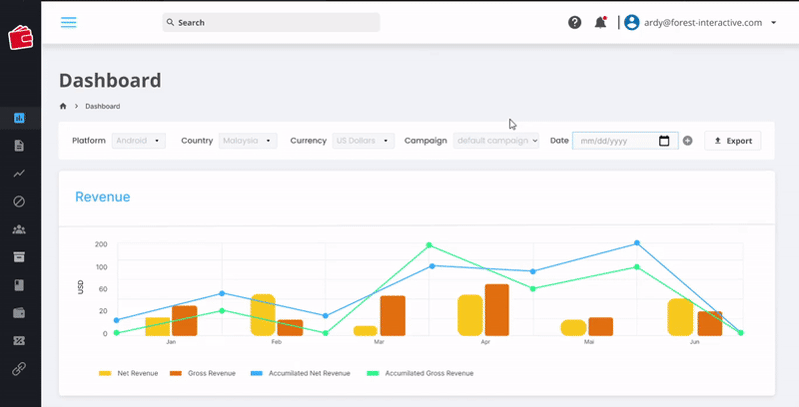Image resolution: width=799 pixels, height=407 pixels.
Task: Click the Date mm/dd/yyyy input field
Action: (625, 141)
